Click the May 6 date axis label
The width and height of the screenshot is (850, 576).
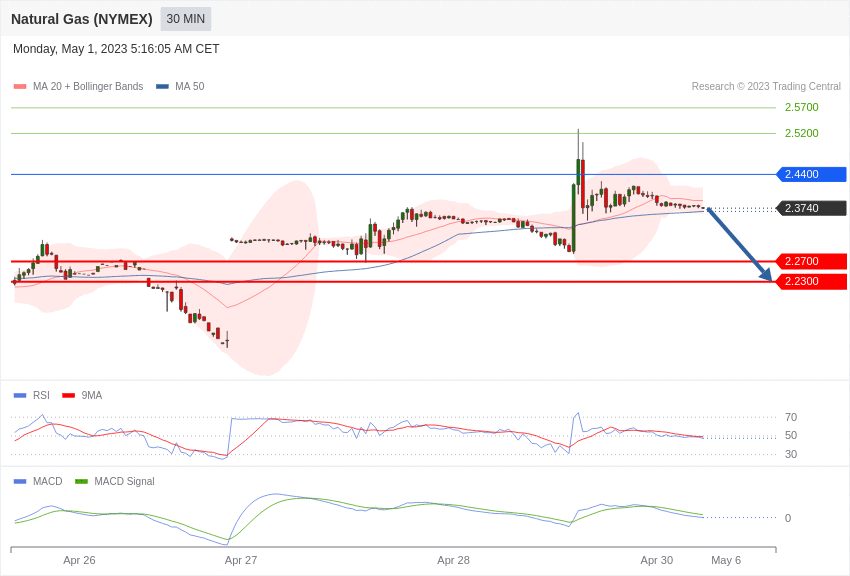point(726,560)
